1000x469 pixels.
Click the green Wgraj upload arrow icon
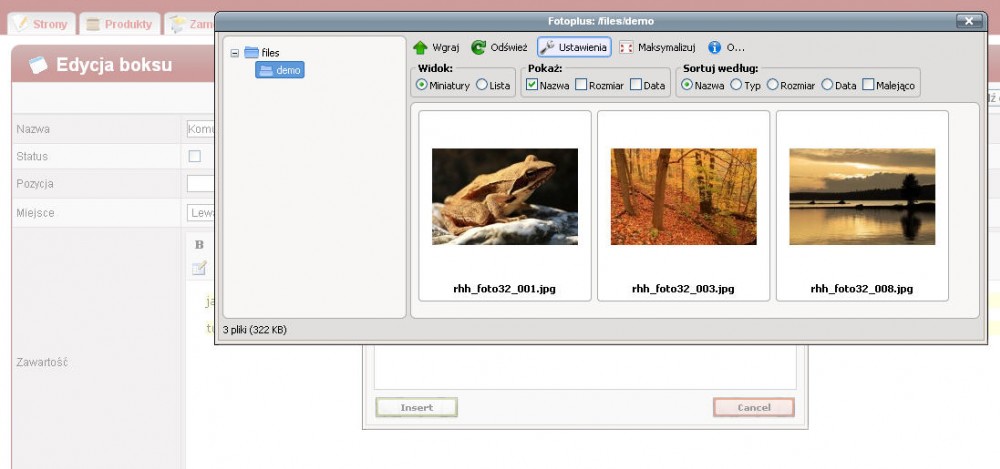[x=420, y=48]
